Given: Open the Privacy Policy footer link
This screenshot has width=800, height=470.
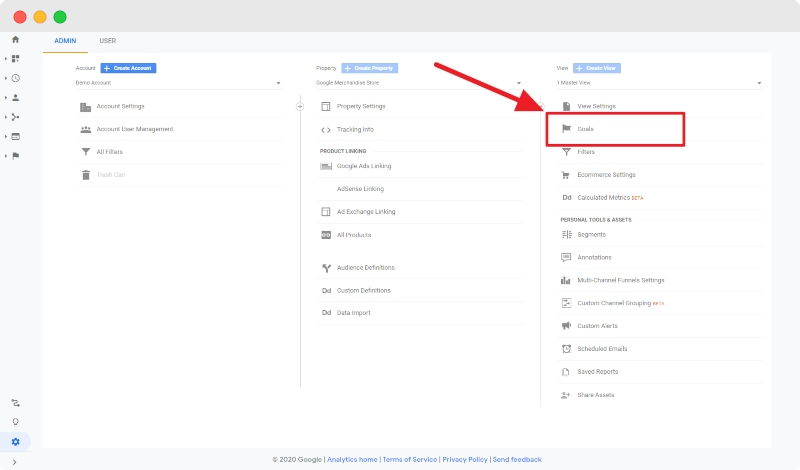Looking at the screenshot, I should click(x=465, y=459).
